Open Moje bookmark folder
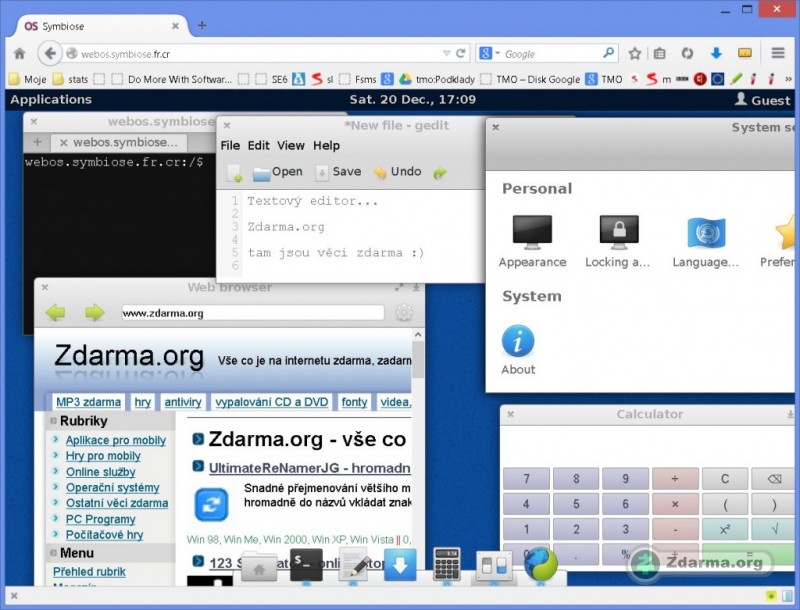The image size is (800, 610). pos(29,79)
